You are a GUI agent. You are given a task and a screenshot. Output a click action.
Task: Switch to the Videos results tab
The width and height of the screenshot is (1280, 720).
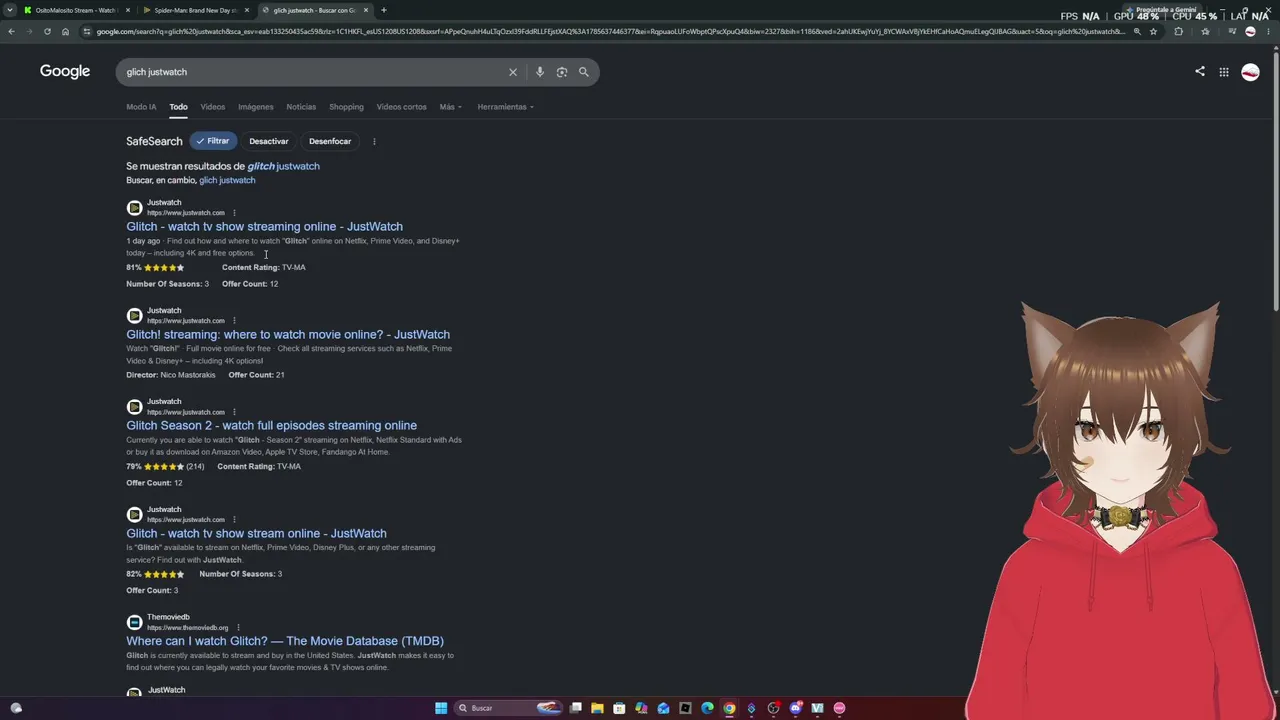(212, 107)
